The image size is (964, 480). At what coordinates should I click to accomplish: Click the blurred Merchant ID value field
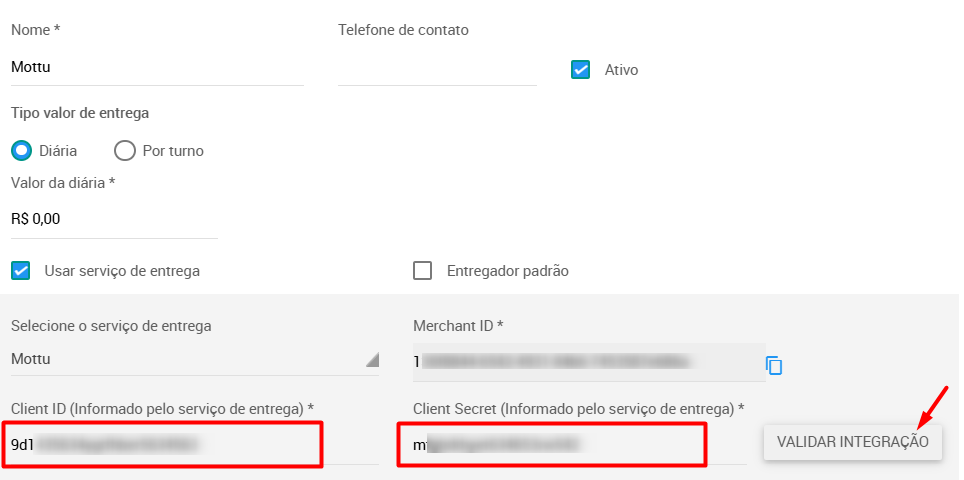(x=589, y=362)
